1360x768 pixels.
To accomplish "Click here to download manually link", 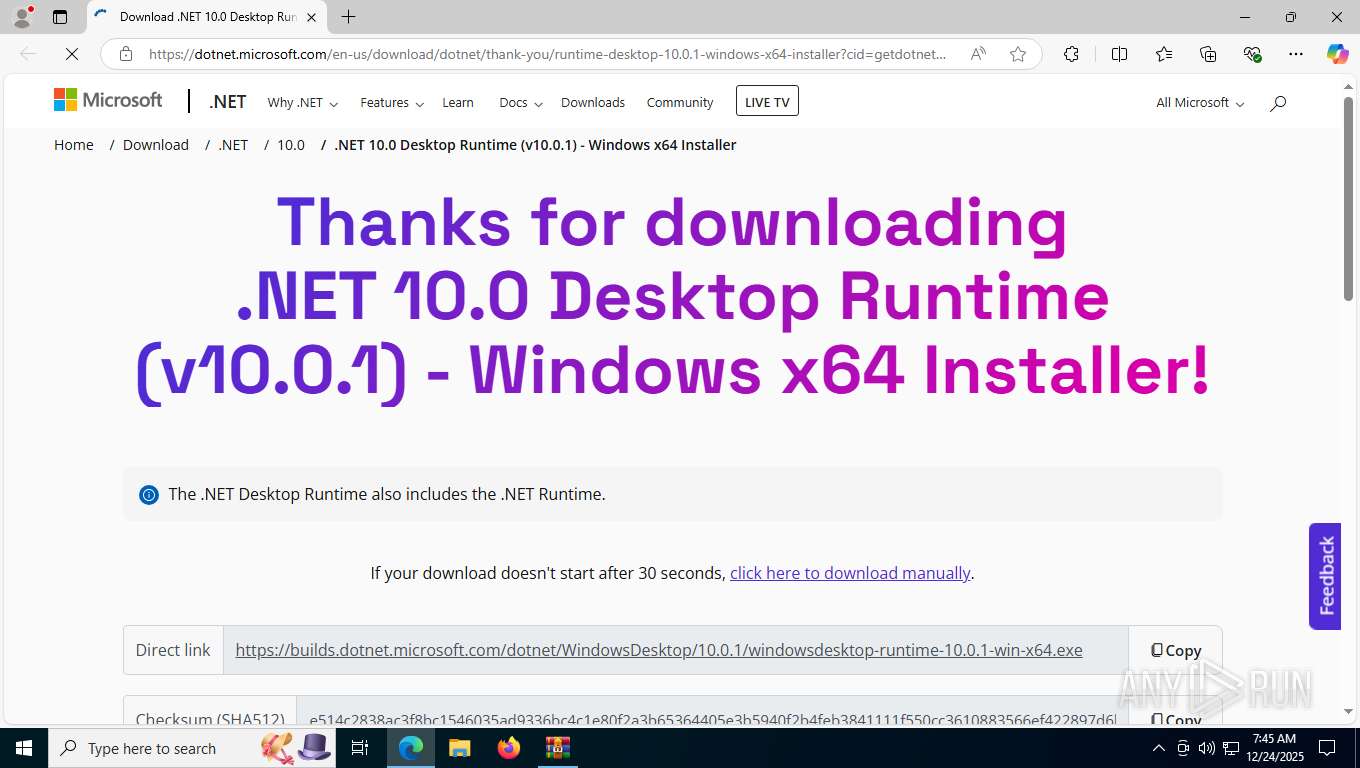I will [x=850, y=573].
